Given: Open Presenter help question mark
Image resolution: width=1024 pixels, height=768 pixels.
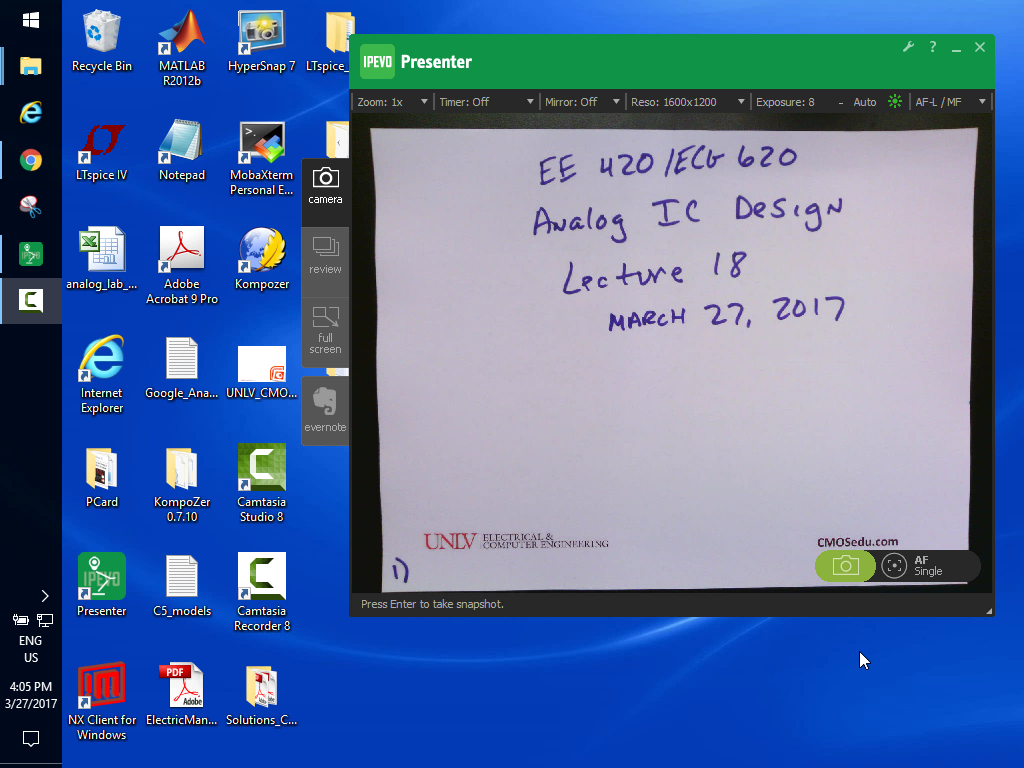Looking at the screenshot, I should point(933,47).
